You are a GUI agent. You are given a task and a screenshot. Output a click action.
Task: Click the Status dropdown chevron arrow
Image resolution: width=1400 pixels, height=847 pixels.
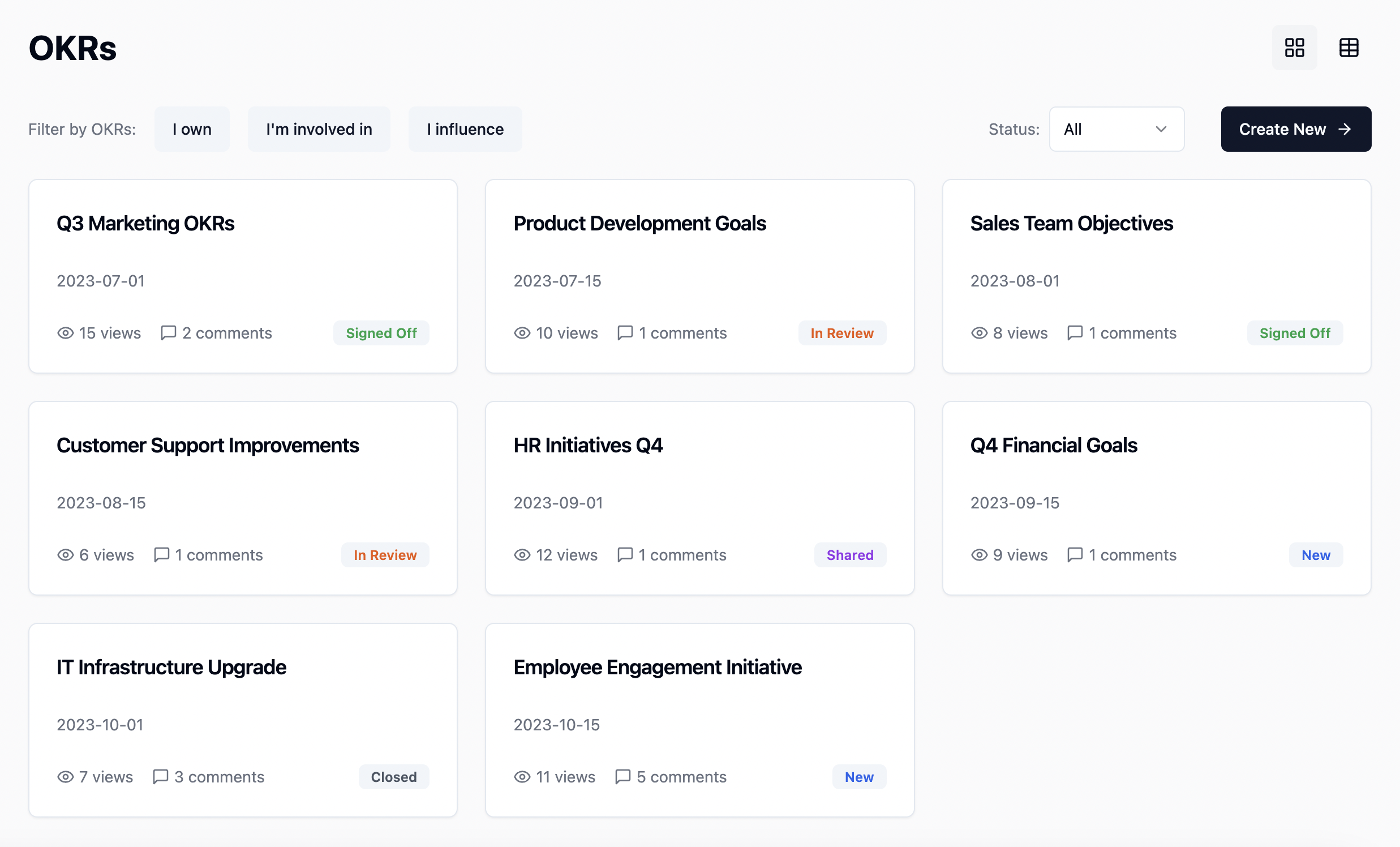coord(1161,129)
